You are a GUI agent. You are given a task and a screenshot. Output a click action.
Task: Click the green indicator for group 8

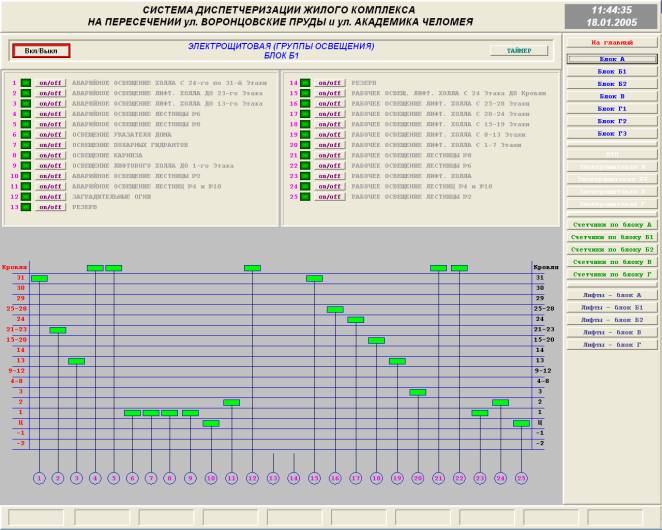26,156
